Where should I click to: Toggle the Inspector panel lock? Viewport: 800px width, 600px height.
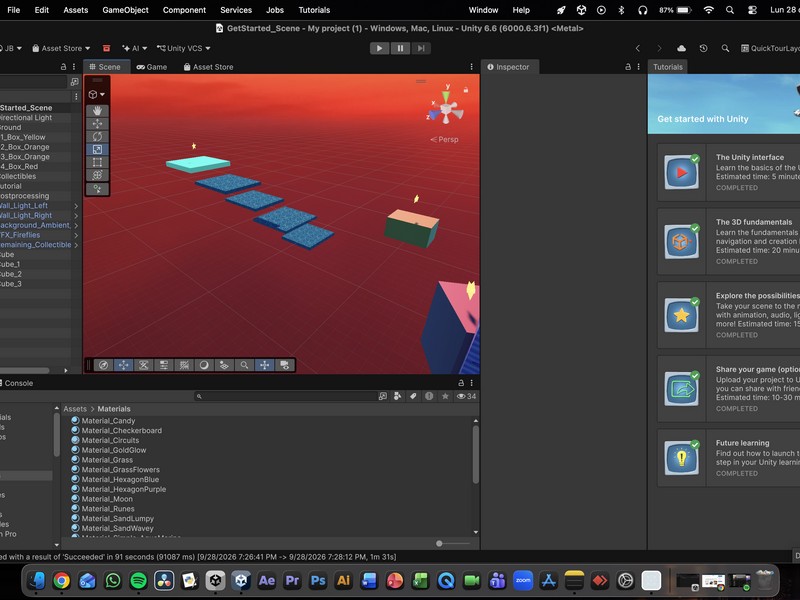[x=628, y=67]
